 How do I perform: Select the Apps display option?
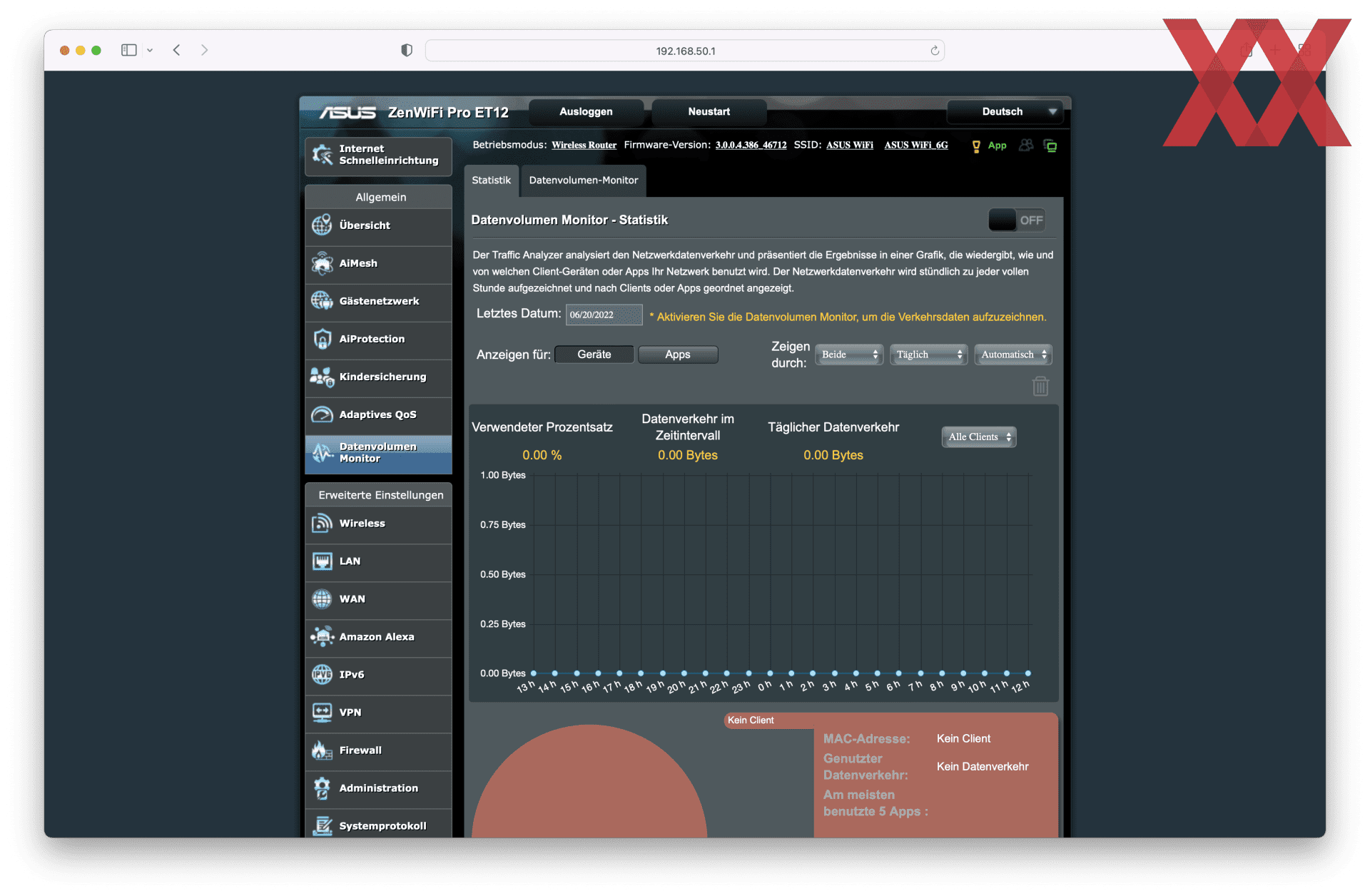(678, 355)
